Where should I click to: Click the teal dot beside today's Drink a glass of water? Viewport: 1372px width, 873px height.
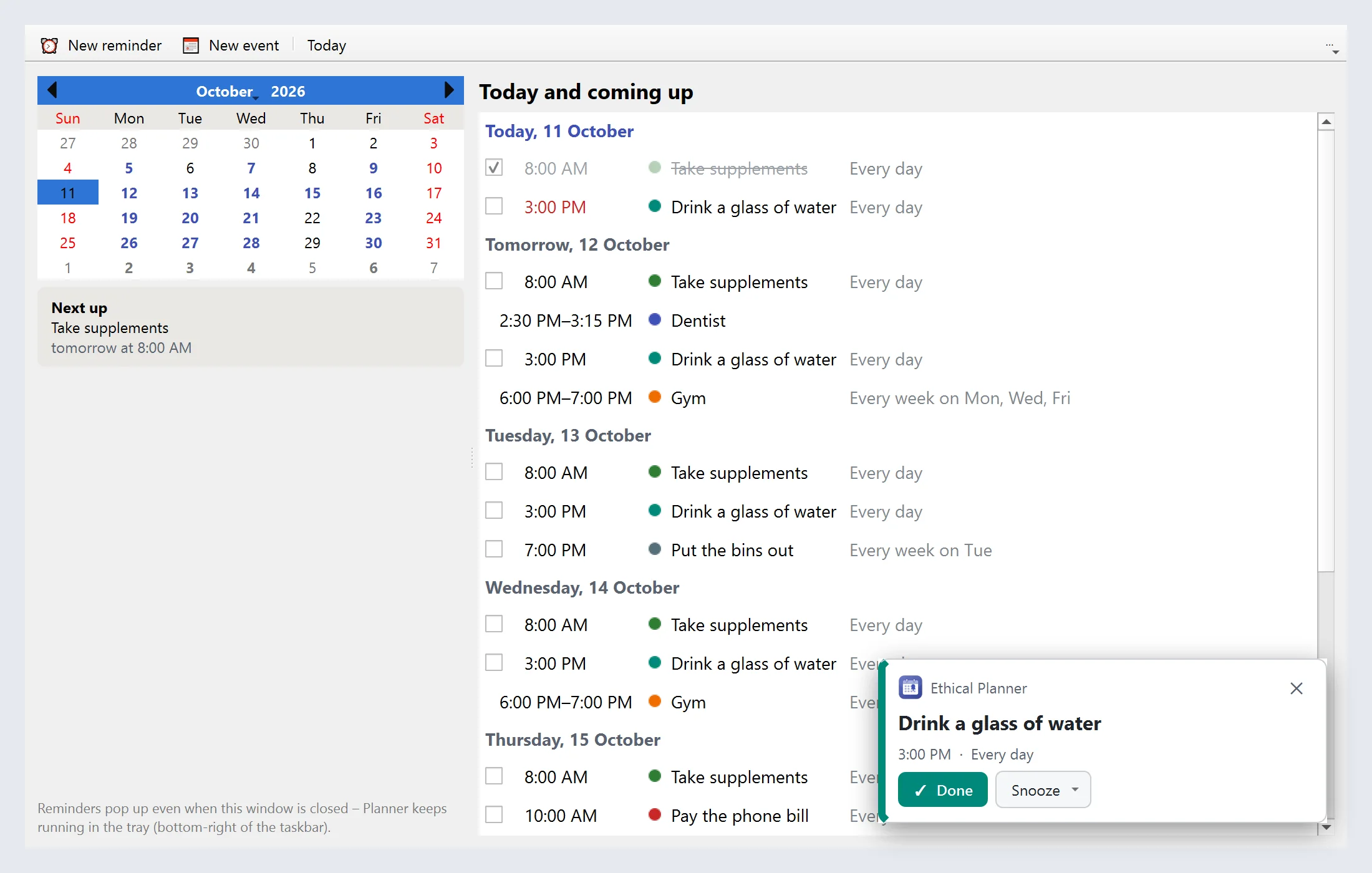pos(655,206)
